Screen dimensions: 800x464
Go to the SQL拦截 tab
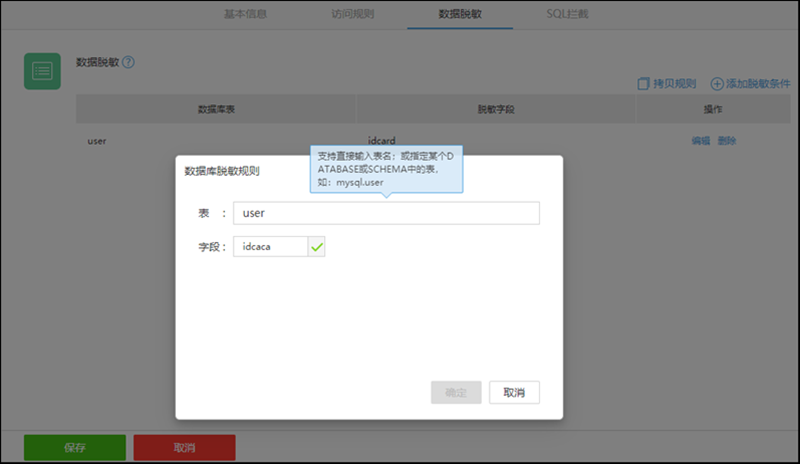tap(567, 15)
